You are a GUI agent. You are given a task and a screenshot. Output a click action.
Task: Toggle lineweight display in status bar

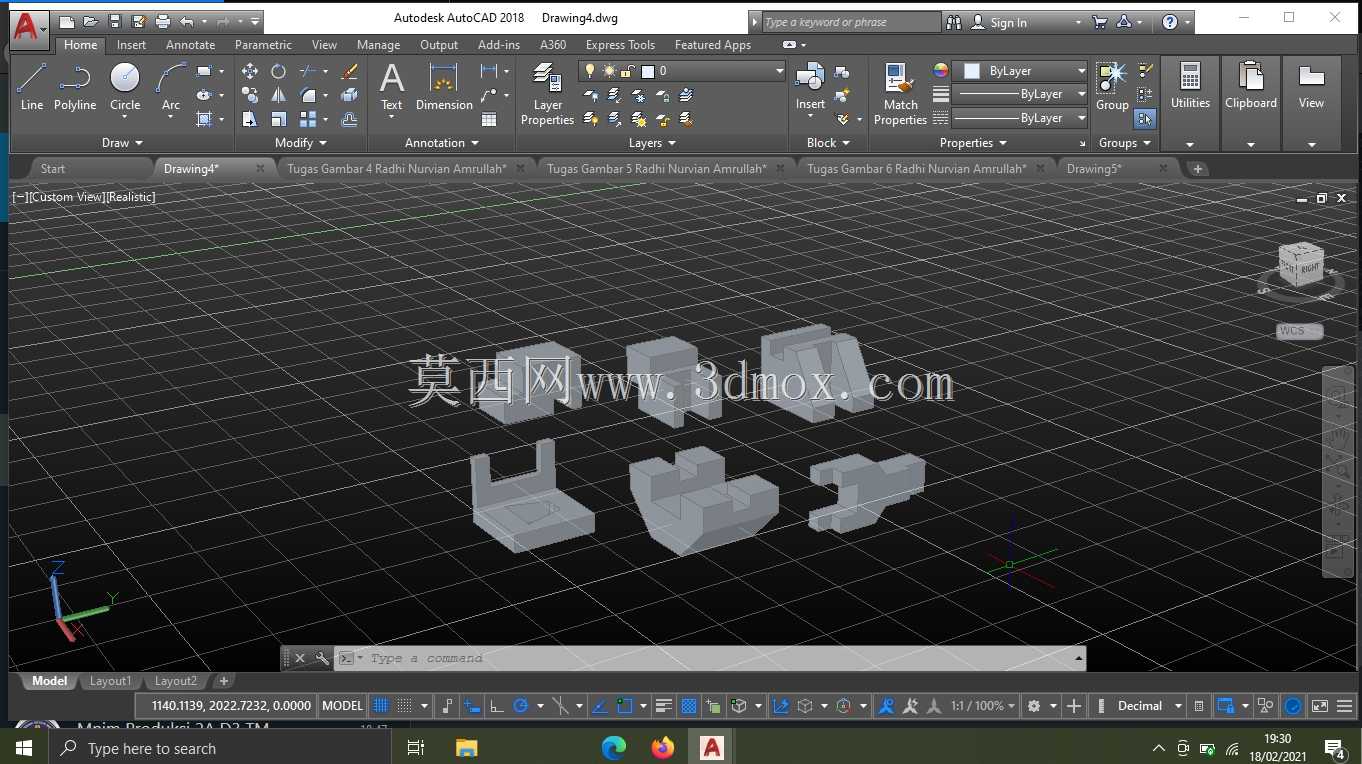664,706
